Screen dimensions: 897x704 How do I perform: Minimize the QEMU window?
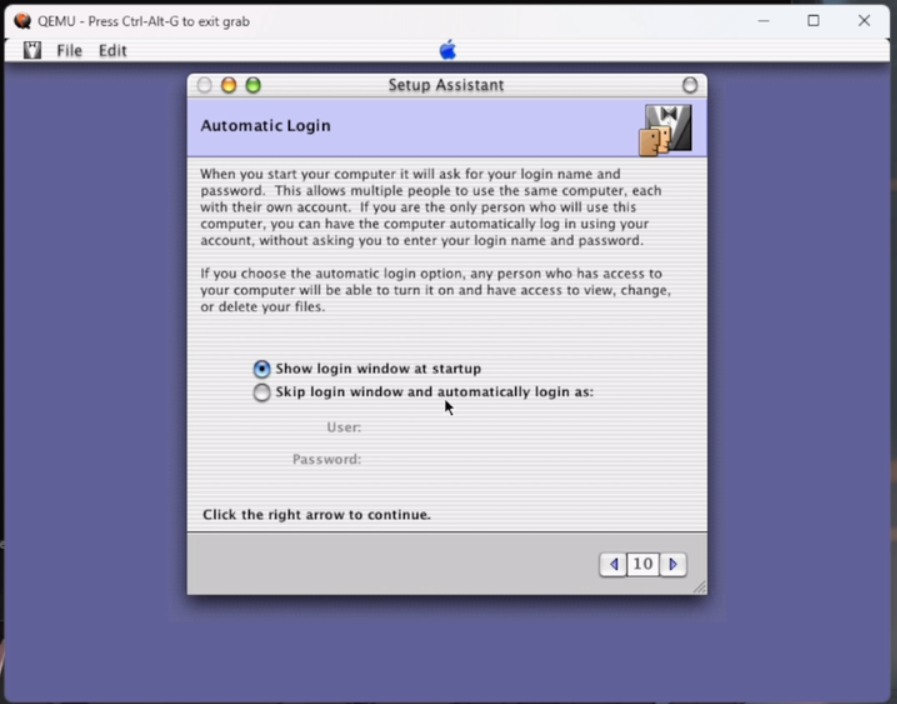763,21
